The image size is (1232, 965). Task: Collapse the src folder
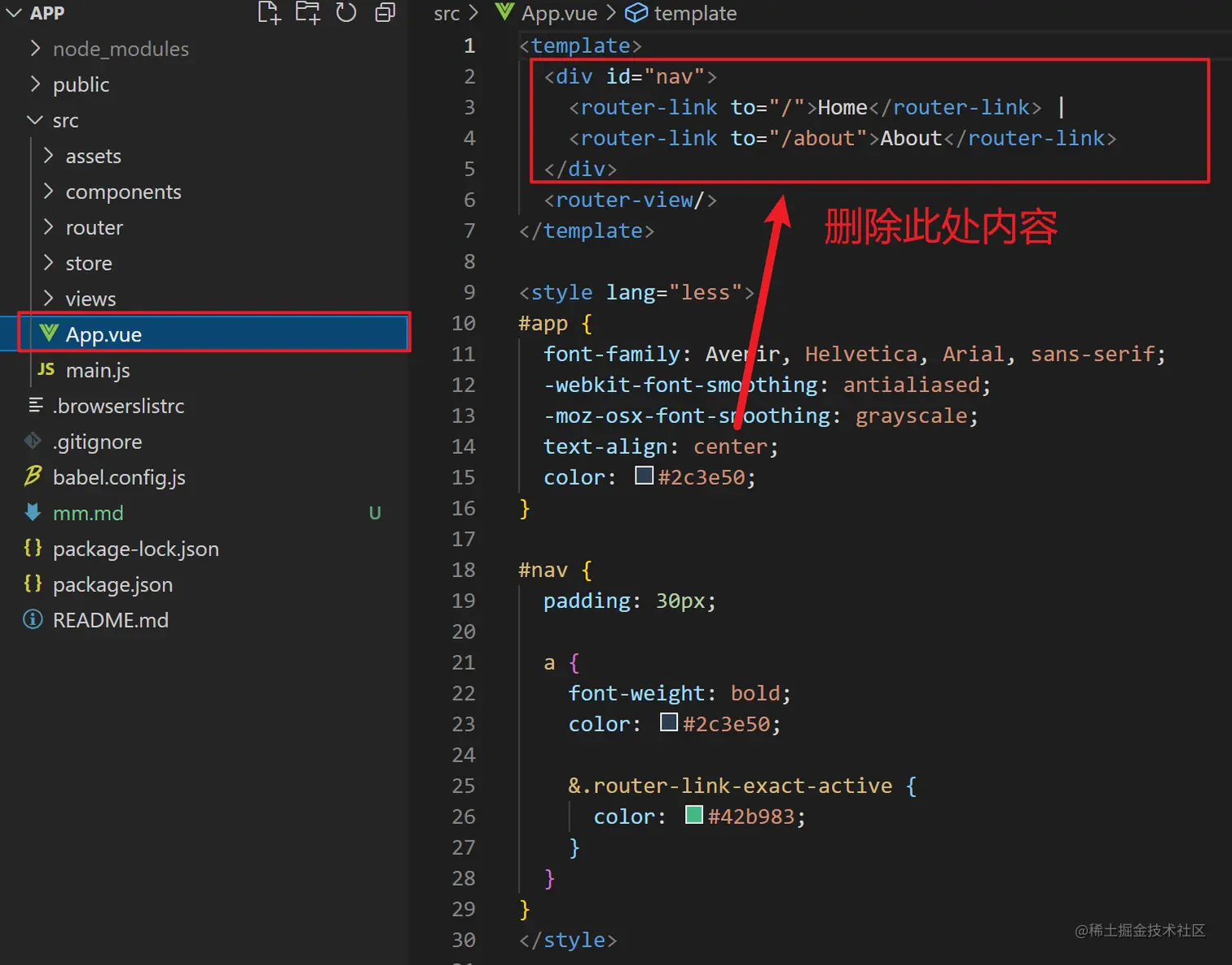pyautogui.click(x=35, y=120)
